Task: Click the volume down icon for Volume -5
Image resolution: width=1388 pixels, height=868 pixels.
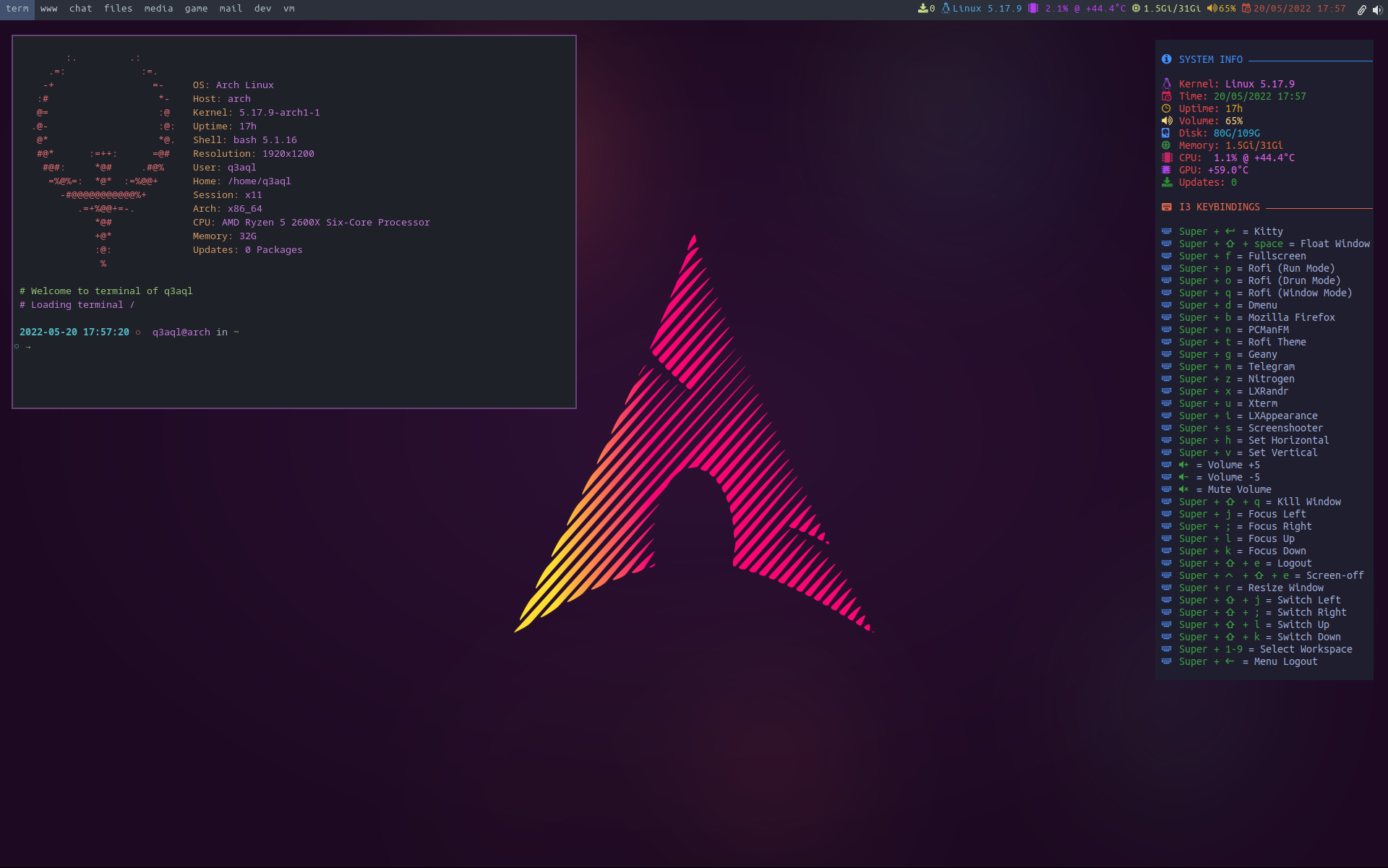Action: pyautogui.click(x=1183, y=477)
